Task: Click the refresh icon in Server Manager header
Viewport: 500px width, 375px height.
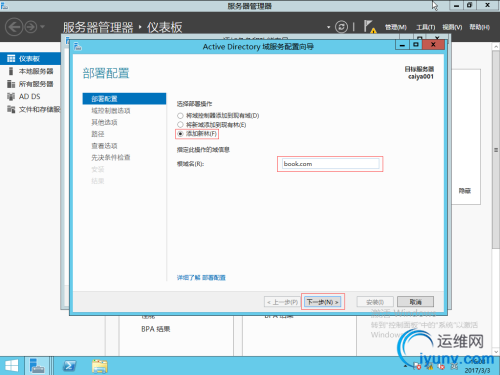Action: [x=341, y=27]
